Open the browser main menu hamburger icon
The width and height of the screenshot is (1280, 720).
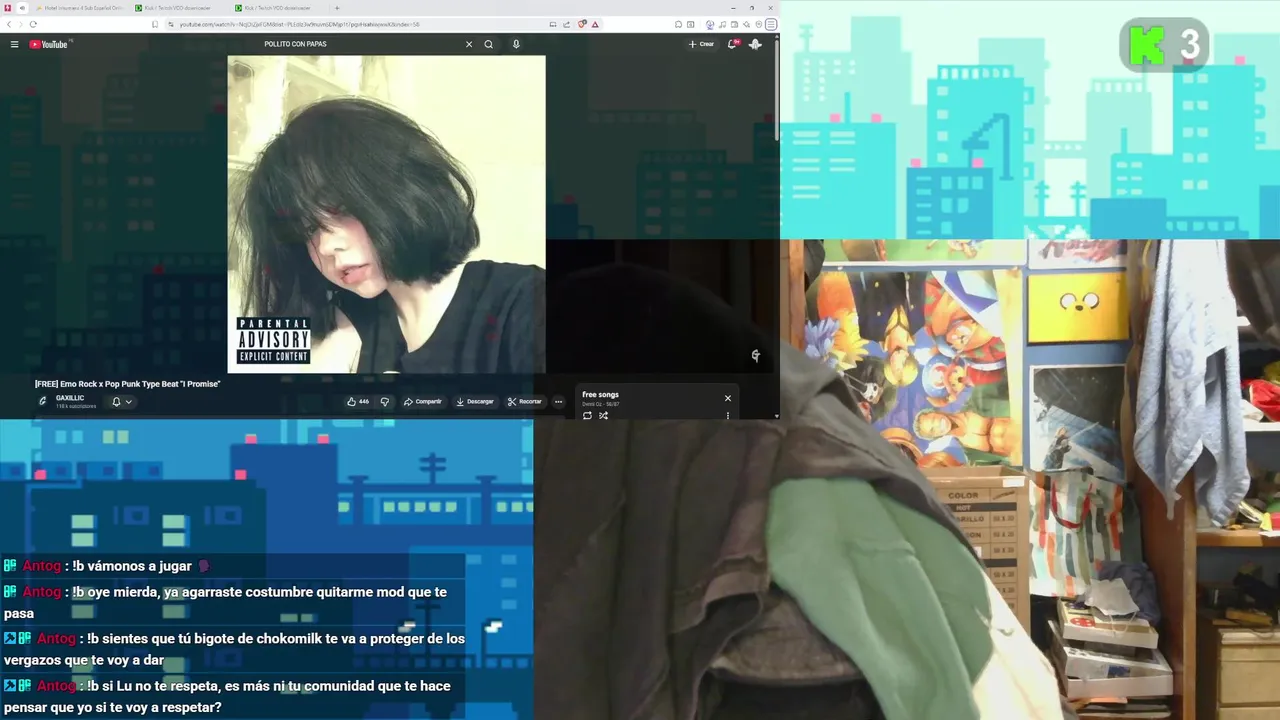[x=771, y=24]
